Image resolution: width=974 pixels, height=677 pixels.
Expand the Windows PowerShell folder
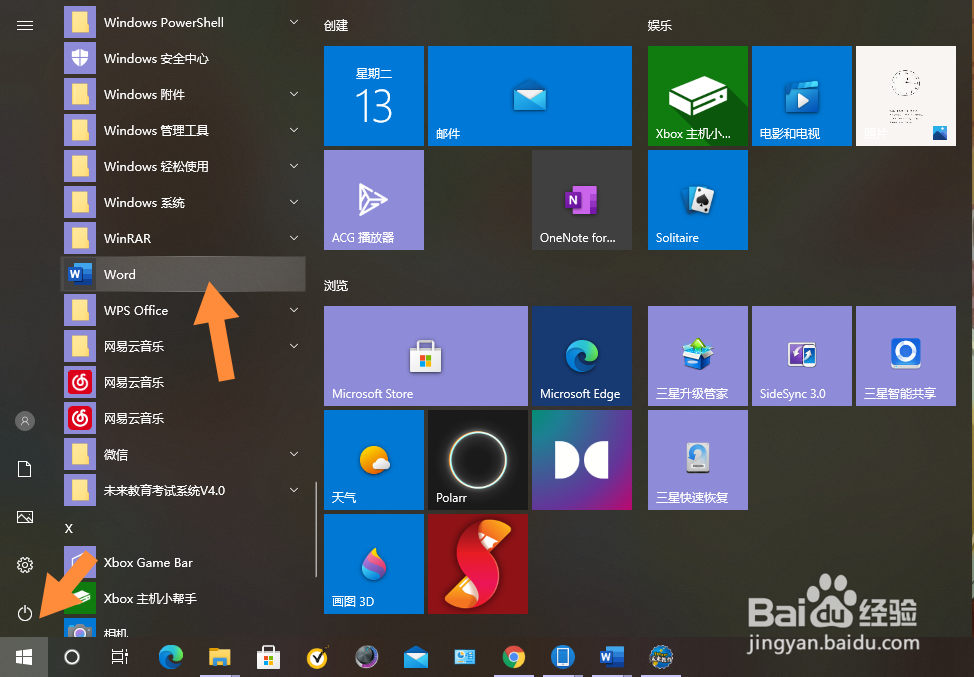(x=183, y=22)
